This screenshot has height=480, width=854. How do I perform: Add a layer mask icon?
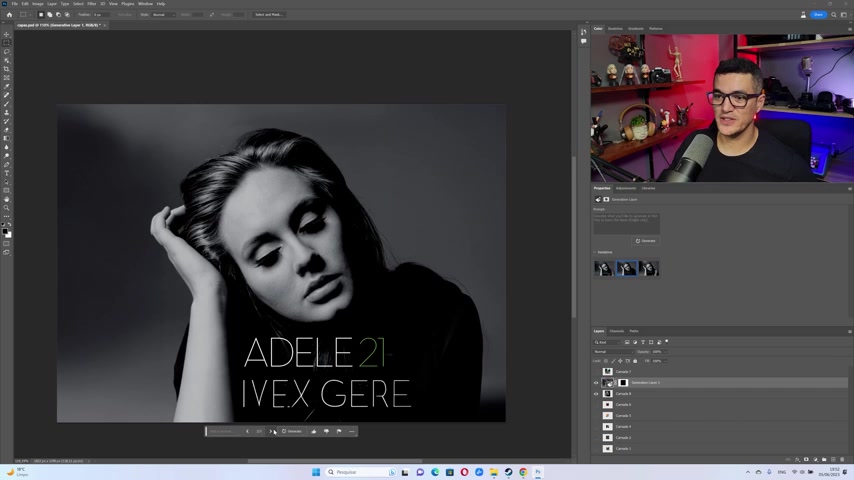807,459
